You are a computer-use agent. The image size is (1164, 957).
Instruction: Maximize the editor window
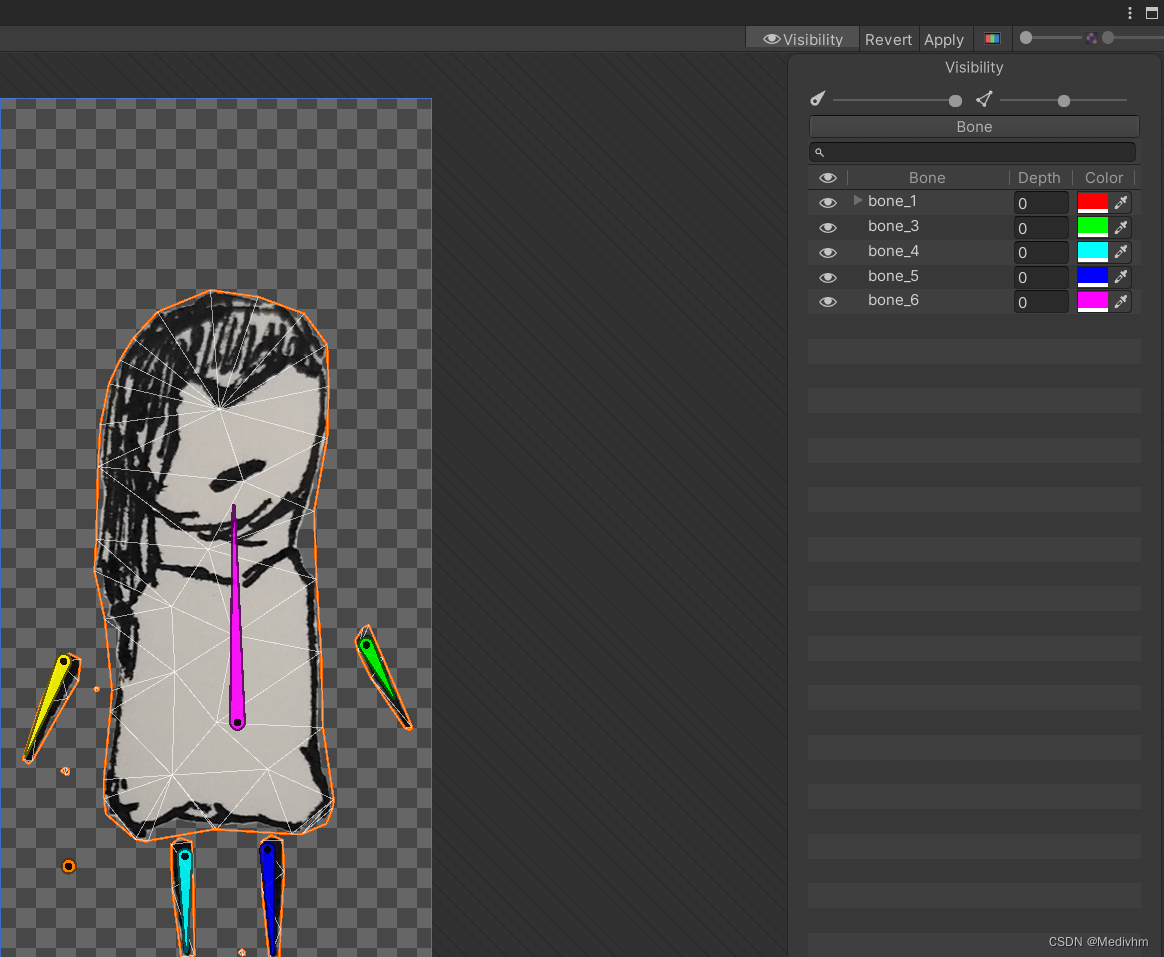(1151, 13)
